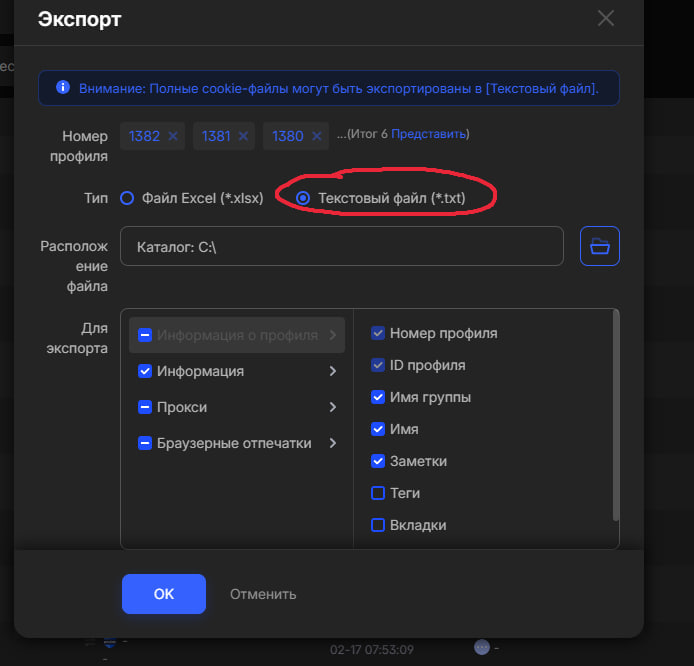Enable the Теги checkbox
The image size is (694, 666).
click(378, 493)
